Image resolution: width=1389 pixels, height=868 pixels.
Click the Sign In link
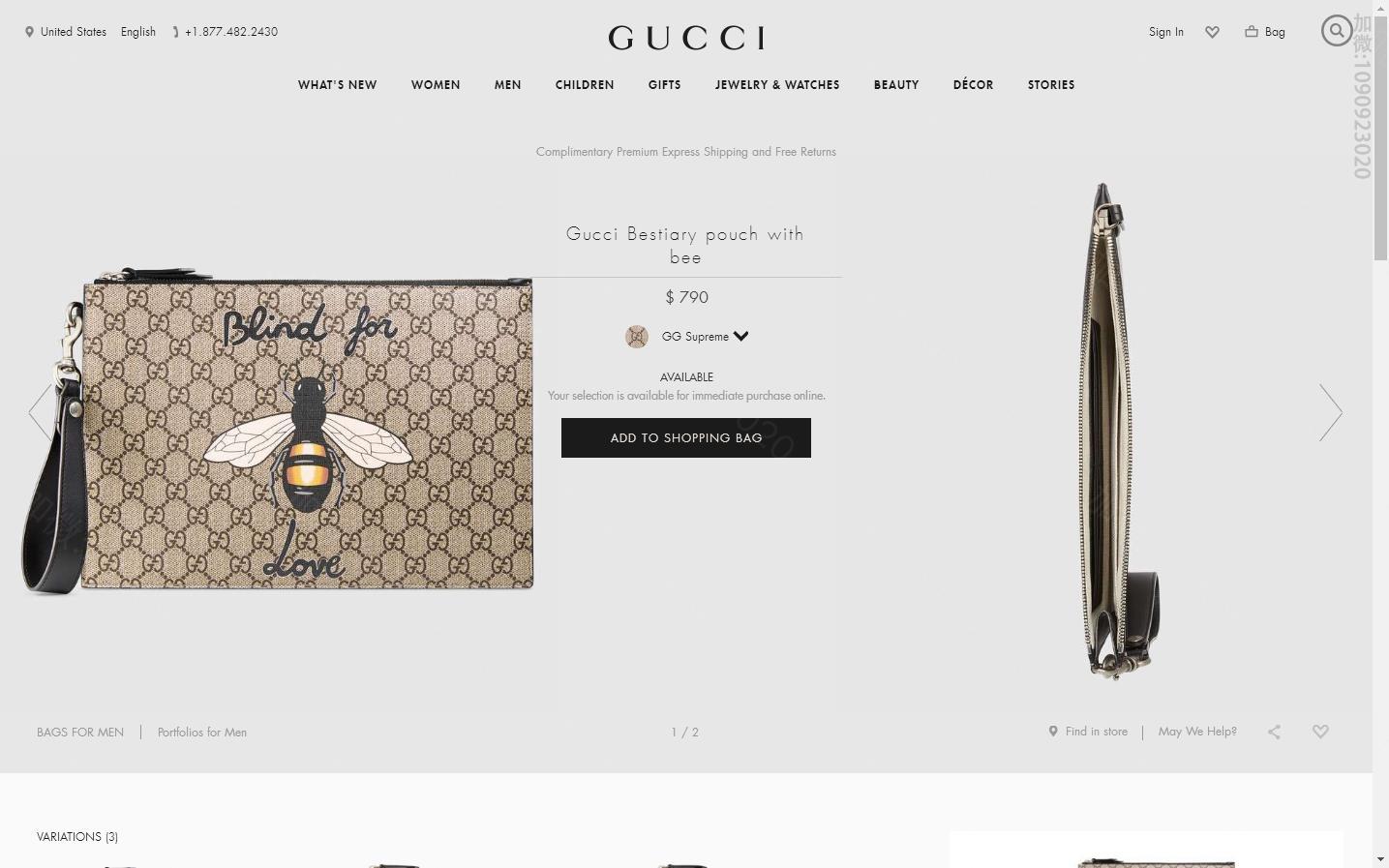click(1166, 32)
